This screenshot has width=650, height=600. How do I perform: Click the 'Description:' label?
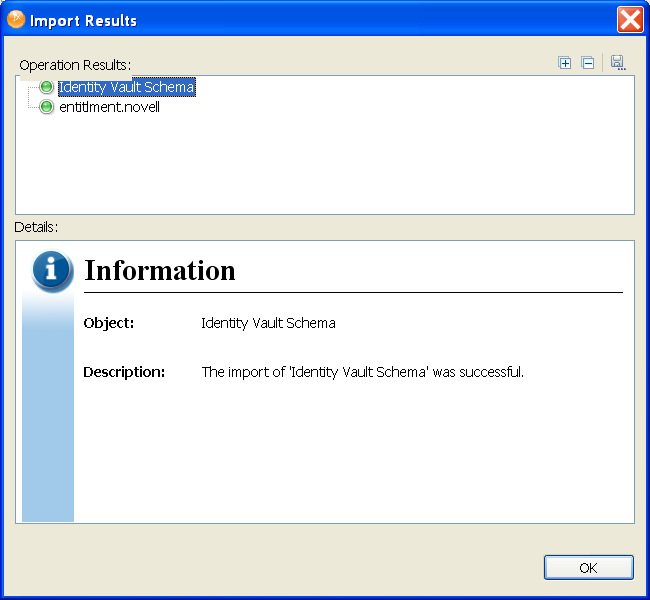click(x=124, y=372)
